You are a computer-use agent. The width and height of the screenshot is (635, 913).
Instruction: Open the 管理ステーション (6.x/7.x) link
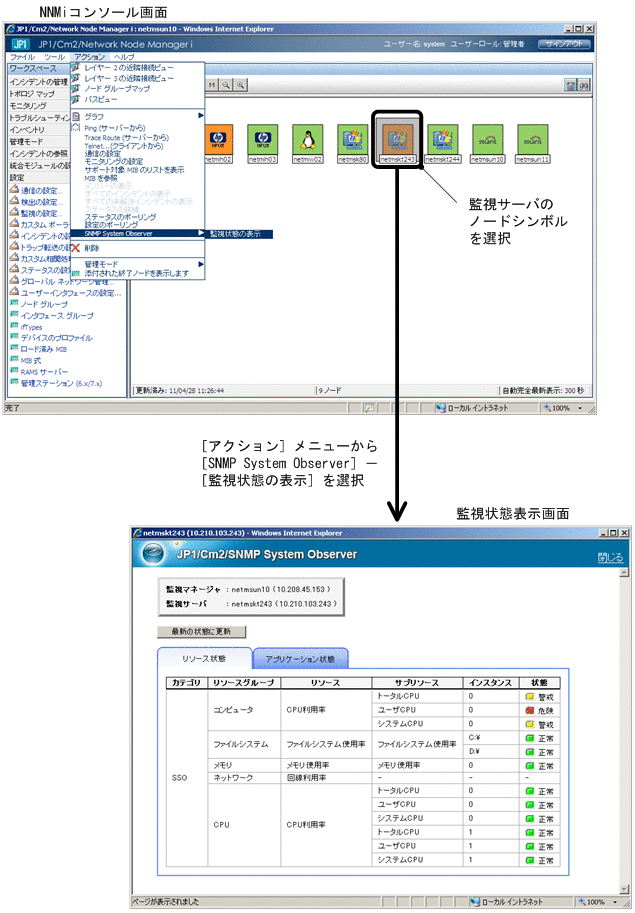pyautogui.click(x=61, y=383)
